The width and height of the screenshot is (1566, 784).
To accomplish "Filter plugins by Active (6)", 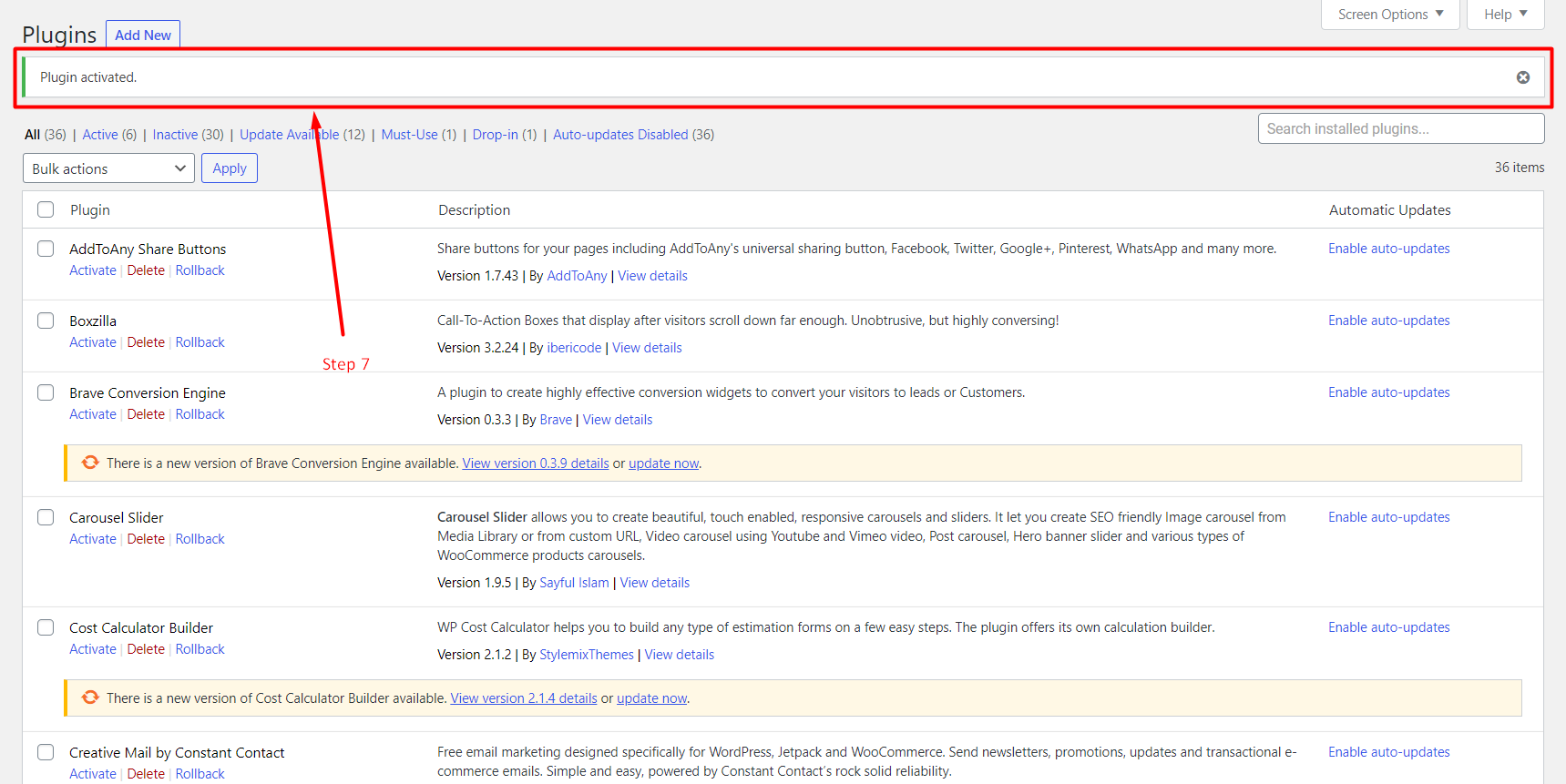I will (109, 135).
